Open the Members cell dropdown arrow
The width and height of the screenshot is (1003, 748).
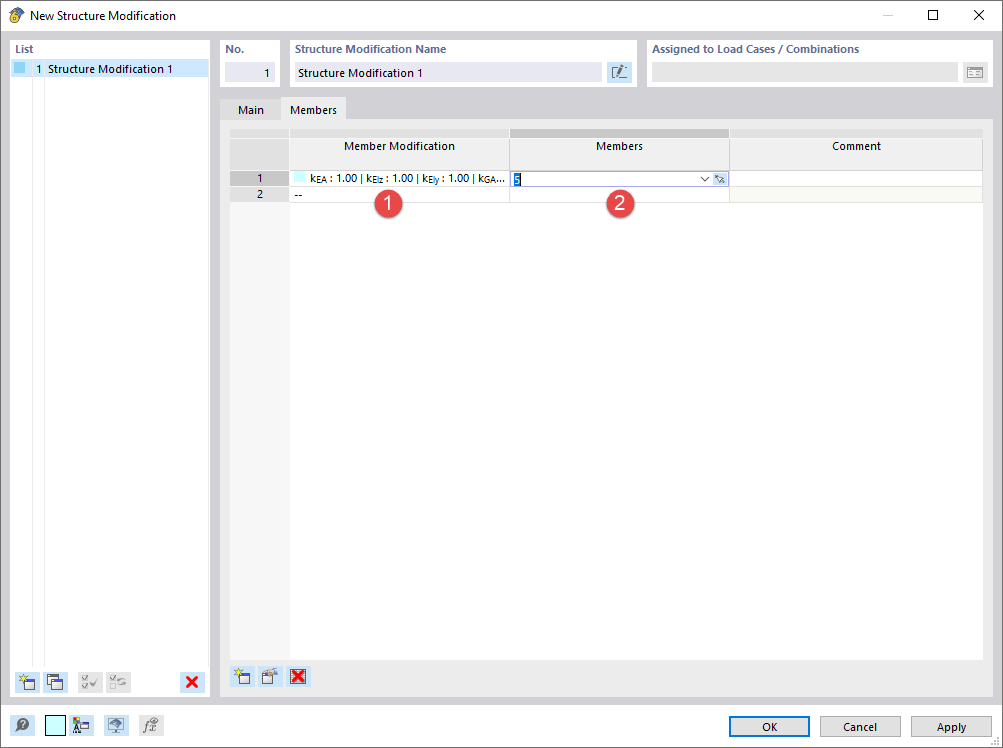704,178
